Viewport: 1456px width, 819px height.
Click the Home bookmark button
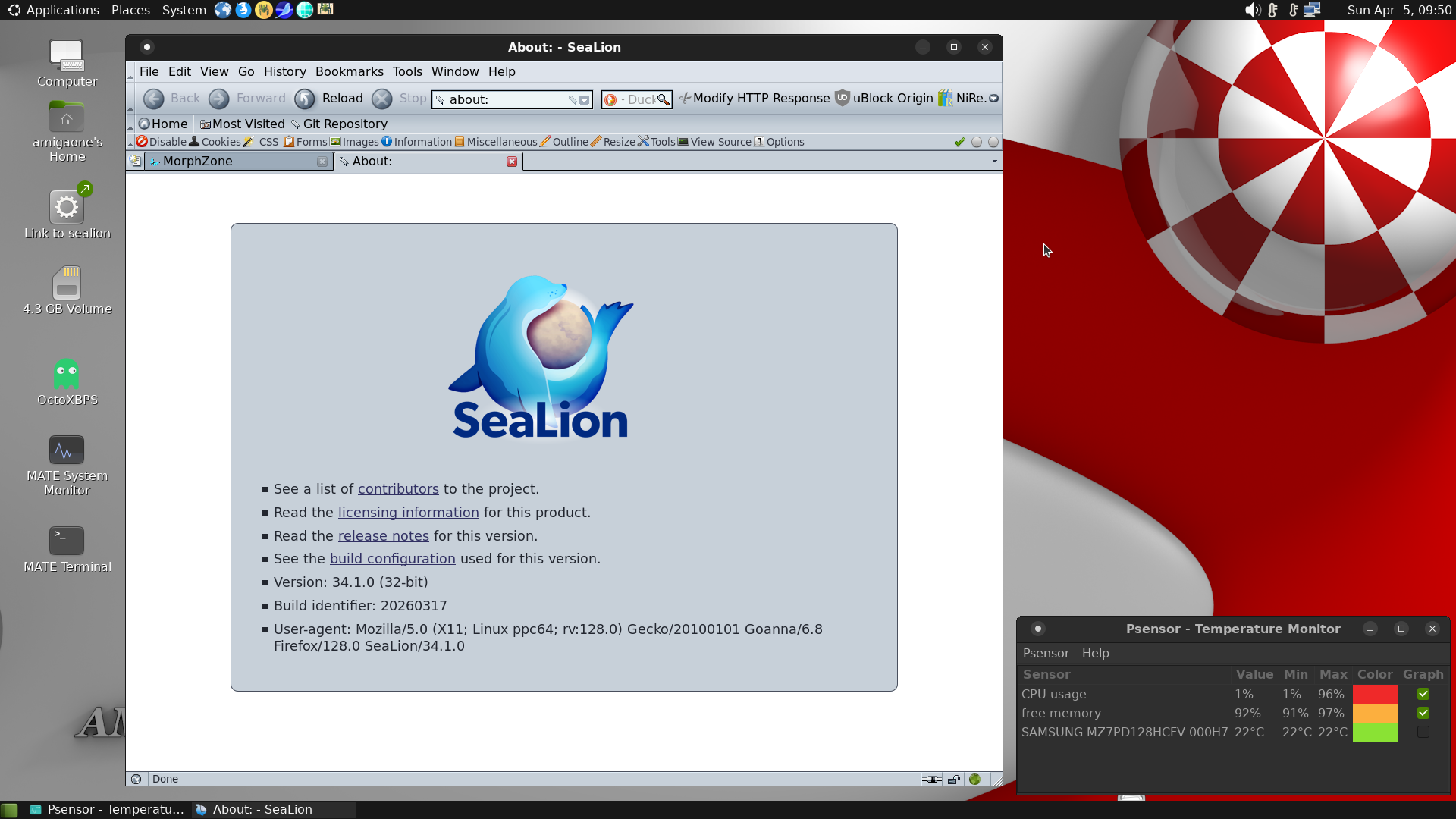163,124
